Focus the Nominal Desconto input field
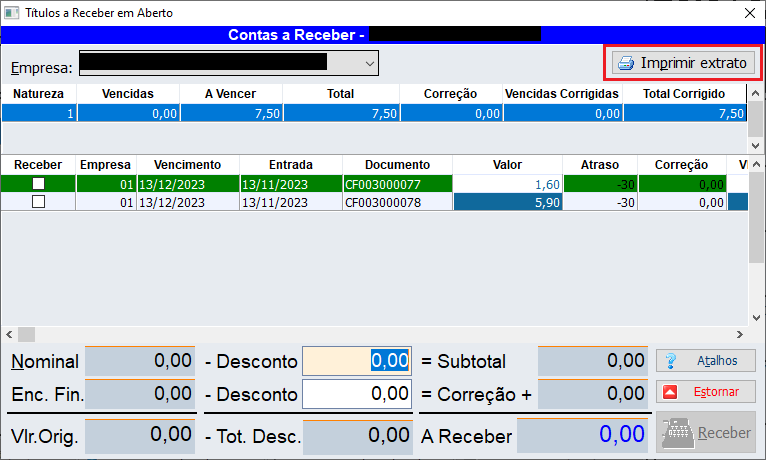 356,361
